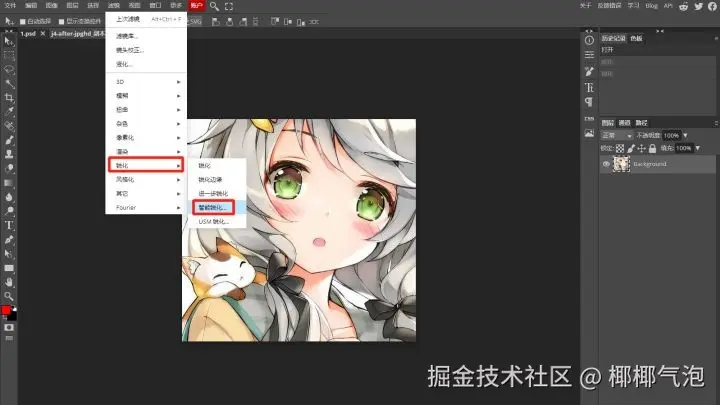Toggle lock position arrows icon
720x405 pixels.
click(641, 148)
